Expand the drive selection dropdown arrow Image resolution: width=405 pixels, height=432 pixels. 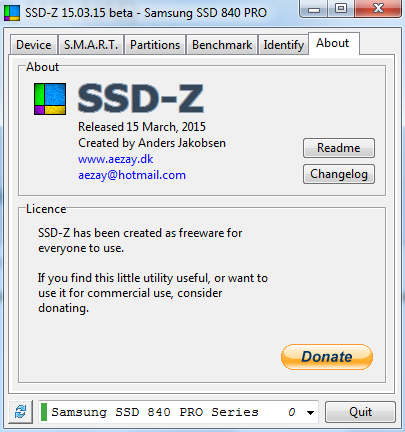click(310, 413)
